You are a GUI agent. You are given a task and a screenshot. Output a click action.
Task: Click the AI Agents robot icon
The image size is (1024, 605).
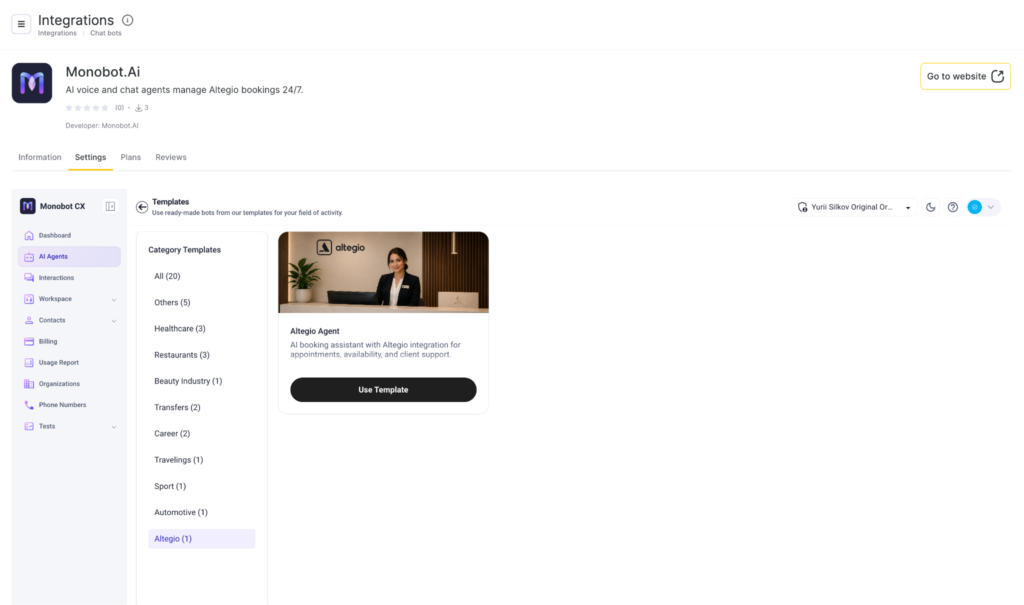click(x=29, y=257)
